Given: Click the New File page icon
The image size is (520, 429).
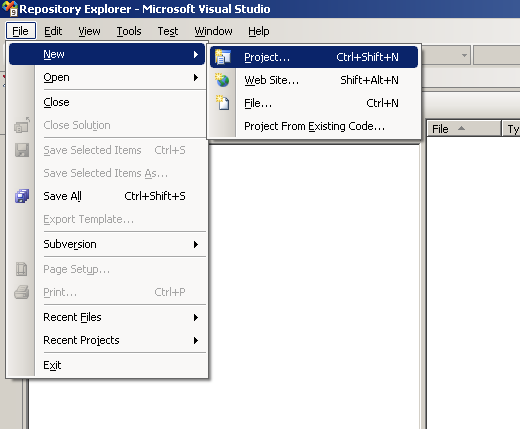Looking at the screenshot, I should point(223,103).
